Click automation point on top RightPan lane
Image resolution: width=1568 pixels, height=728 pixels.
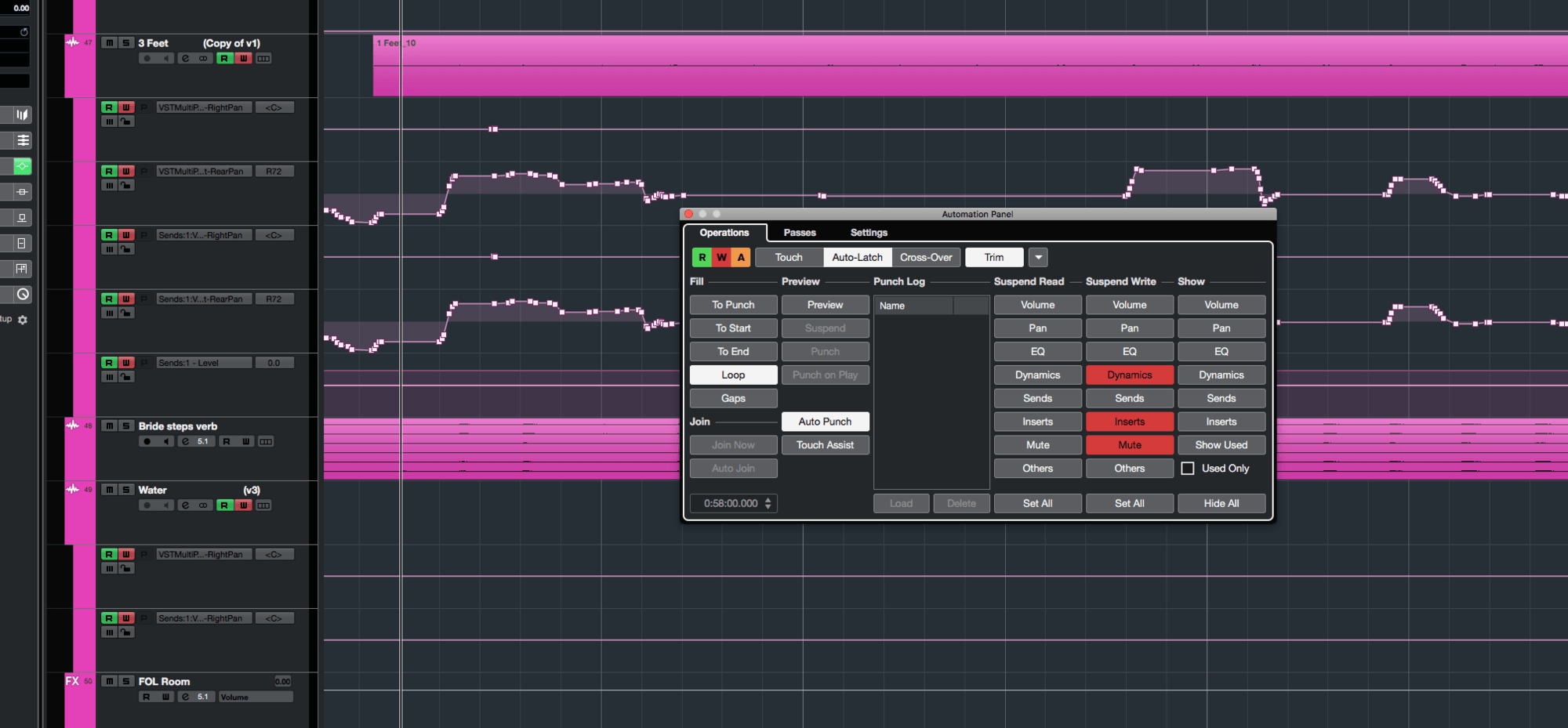[493, 129]
